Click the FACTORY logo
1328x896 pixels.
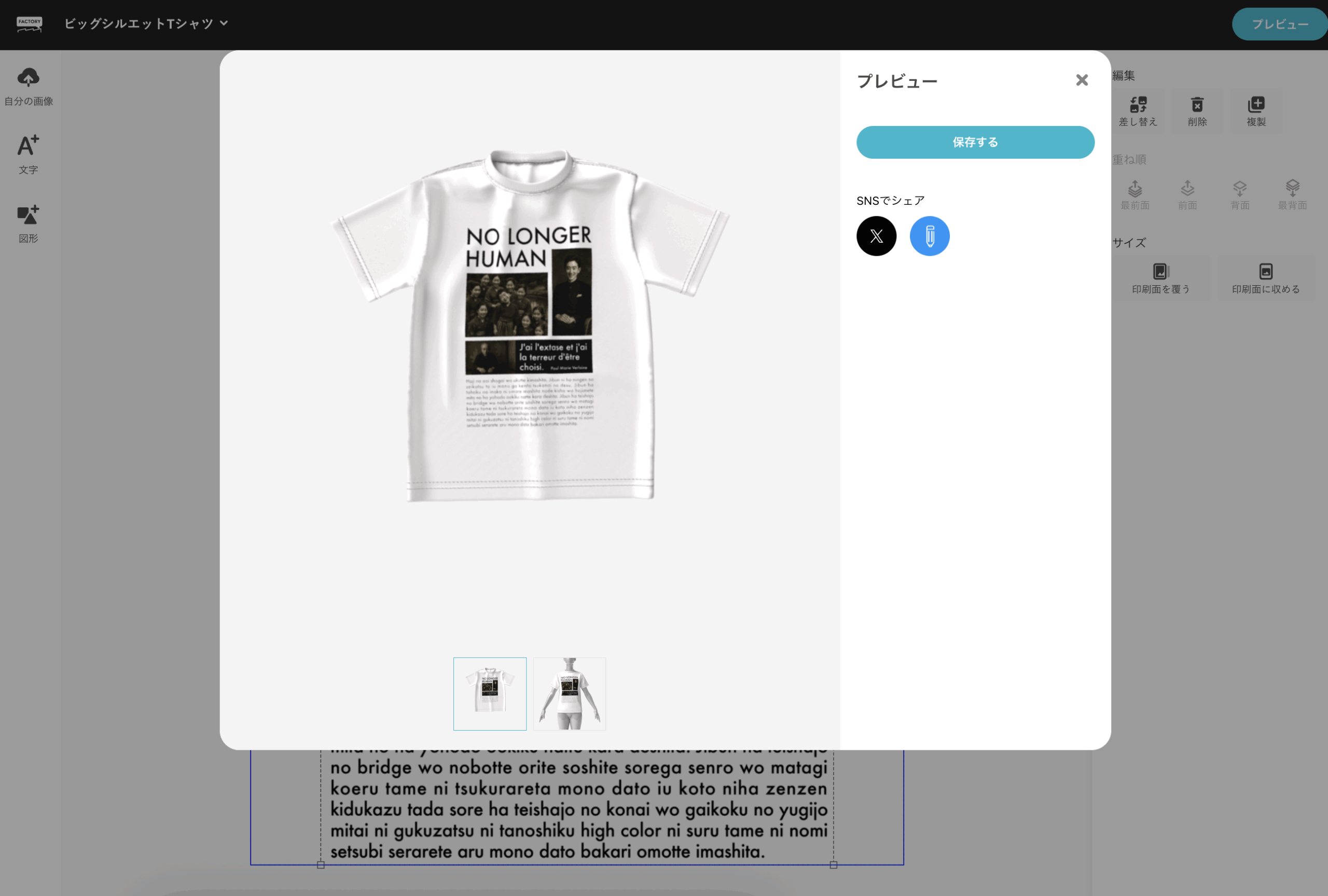point(29,24)
